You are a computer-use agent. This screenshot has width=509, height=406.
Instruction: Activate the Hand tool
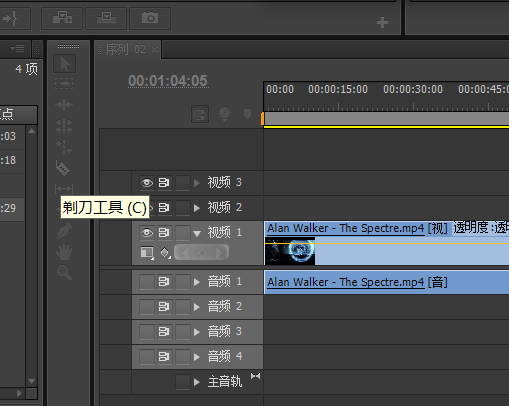coord(64,252)
